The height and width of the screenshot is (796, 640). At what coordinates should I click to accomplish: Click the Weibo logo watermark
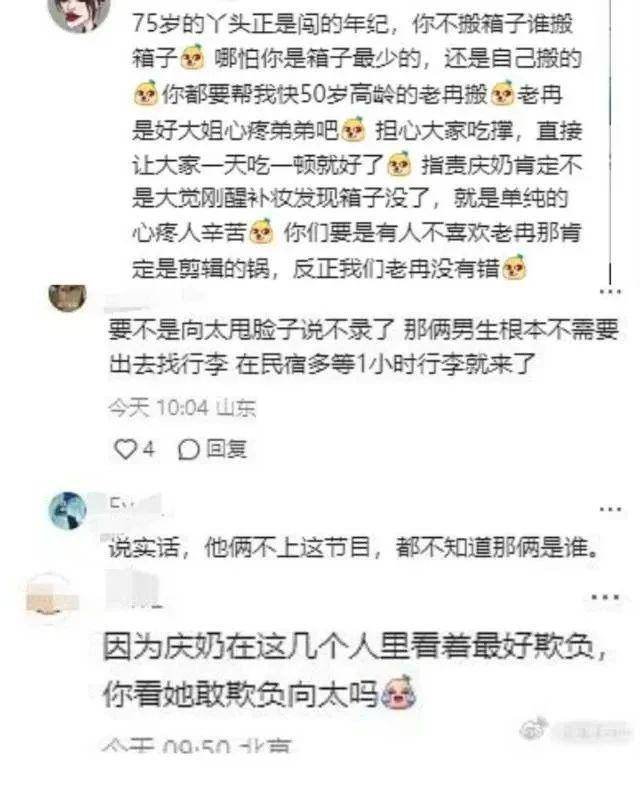(x=534, y=729)
